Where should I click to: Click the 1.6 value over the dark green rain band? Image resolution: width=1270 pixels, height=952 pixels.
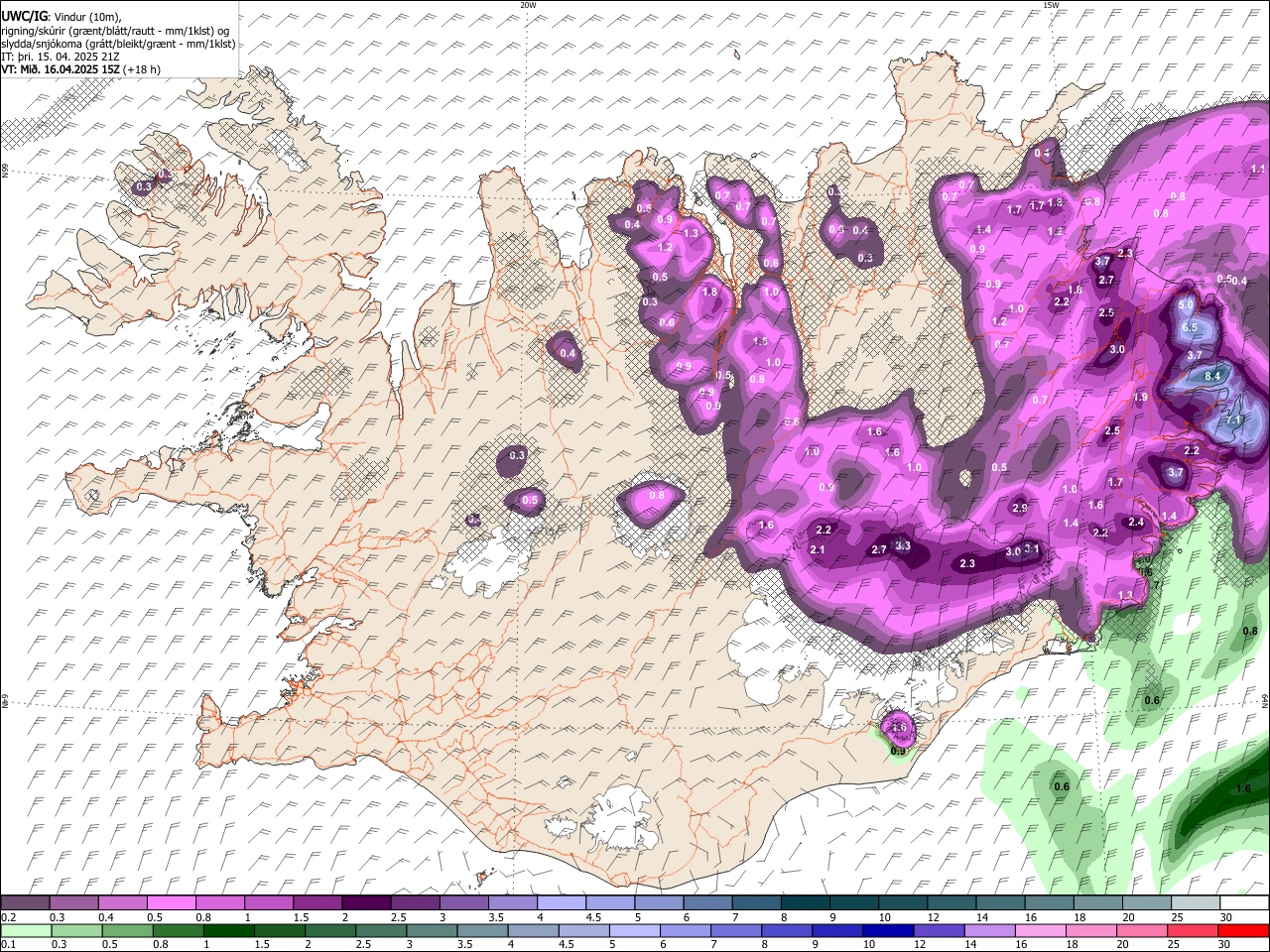pos(1244,789)
